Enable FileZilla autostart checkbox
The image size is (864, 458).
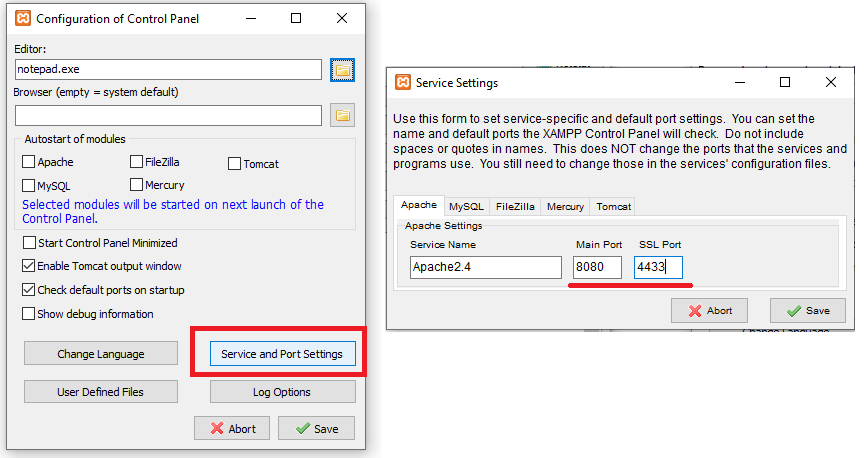pos(136,161)
